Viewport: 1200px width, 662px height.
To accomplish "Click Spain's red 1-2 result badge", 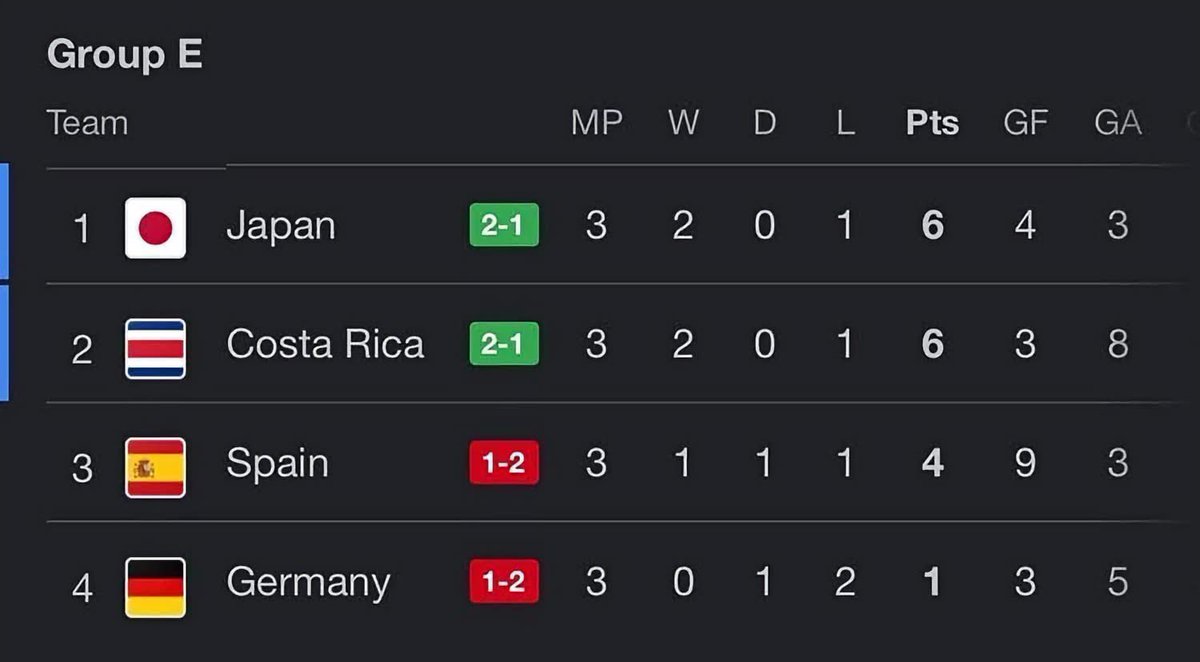I will (504, 463).
